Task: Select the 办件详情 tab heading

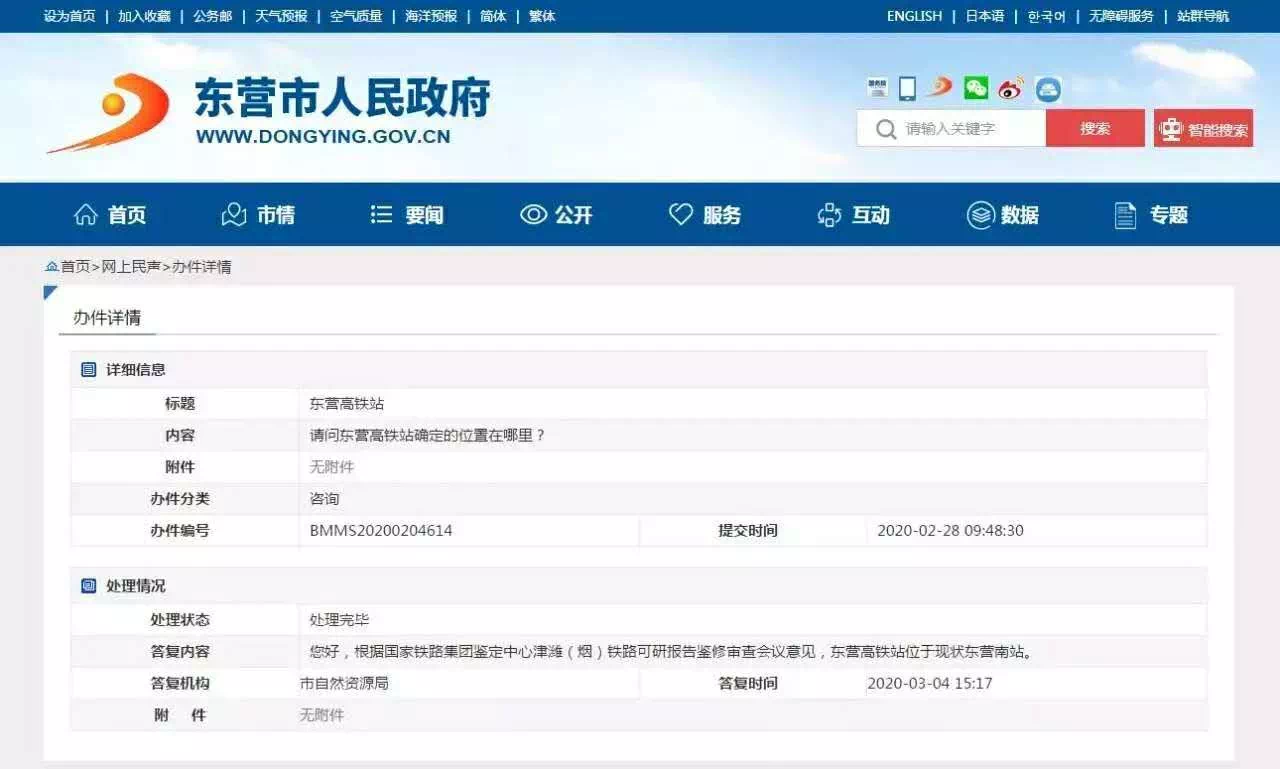Action: (x=107, y=318)
